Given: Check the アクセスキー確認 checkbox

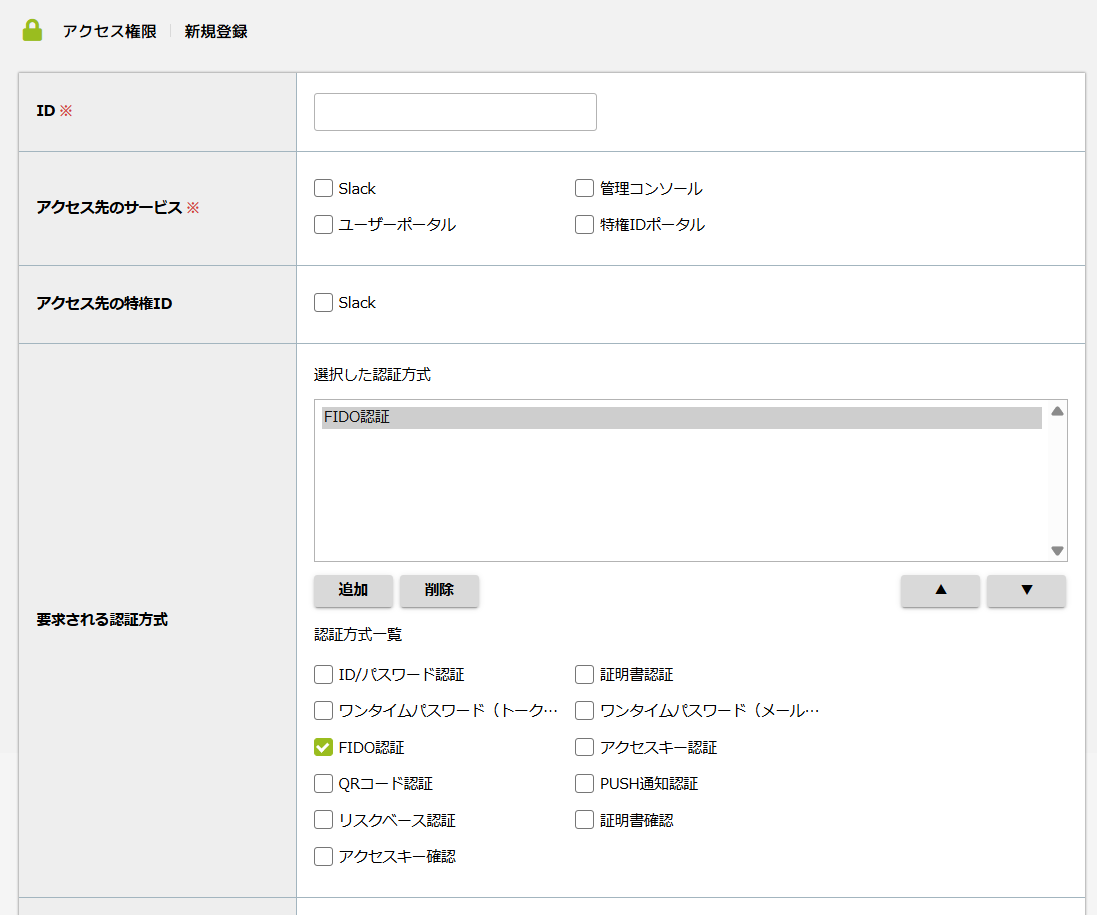Looking at the screenshot, I should point(323,856).
